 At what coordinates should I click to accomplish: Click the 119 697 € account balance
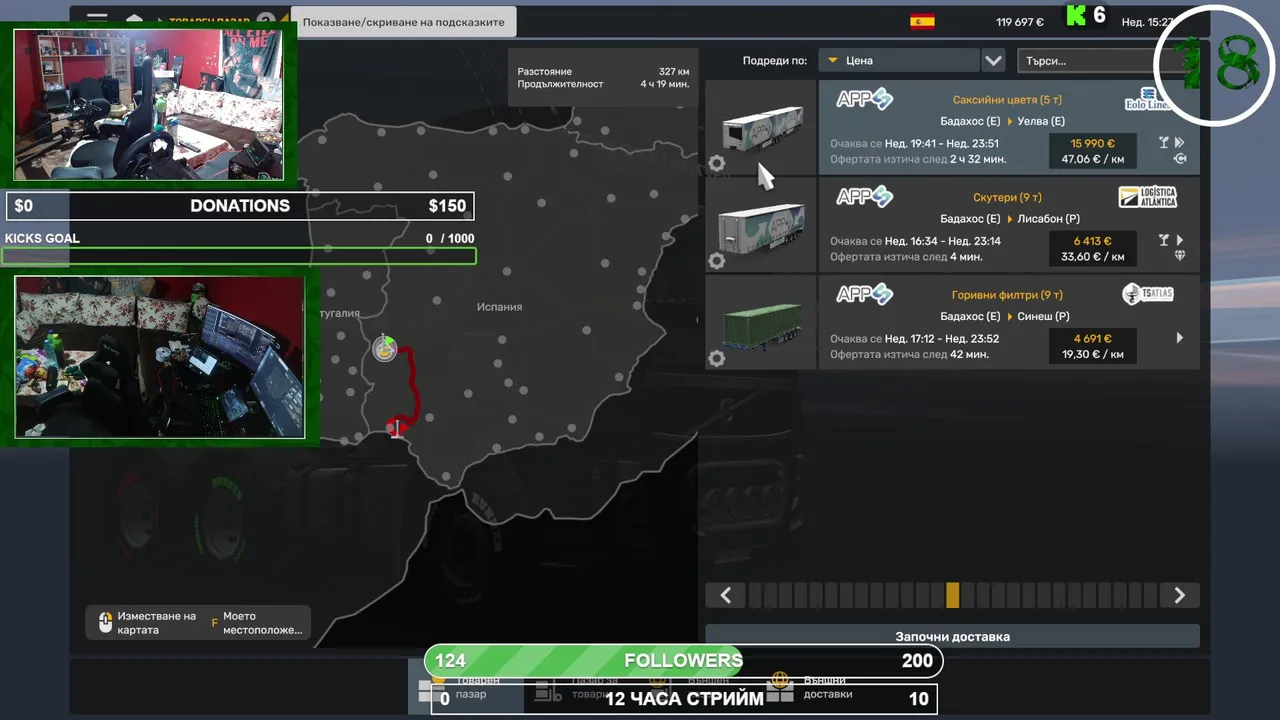point(1020,22)
